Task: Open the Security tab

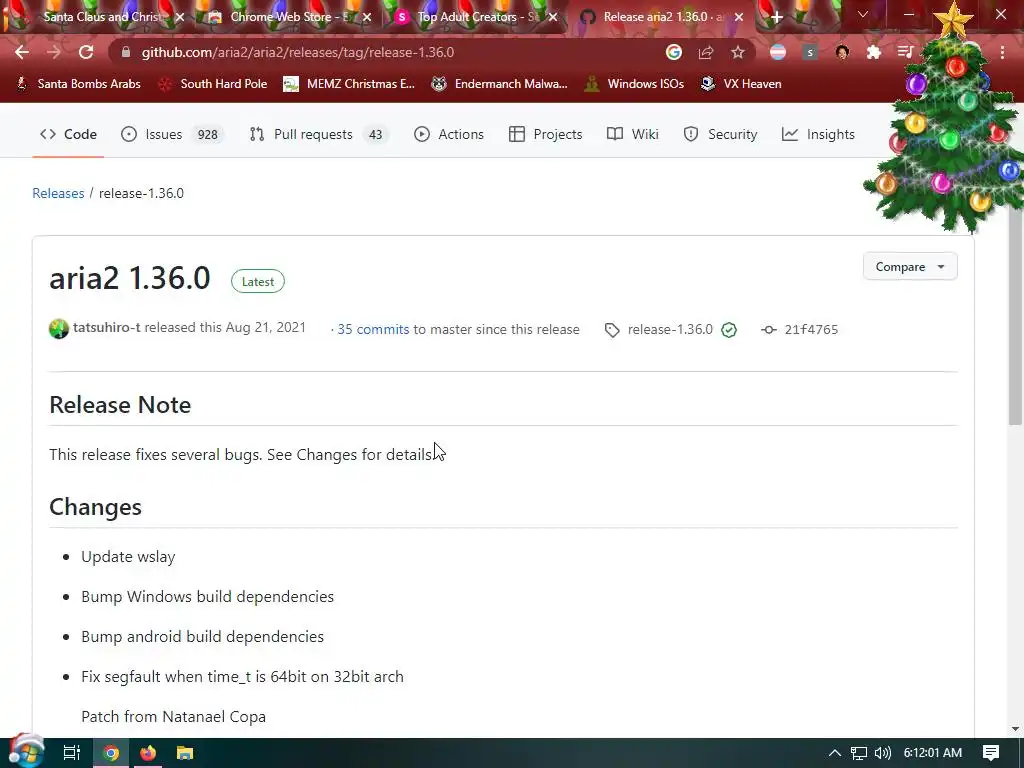Action: 720,135
